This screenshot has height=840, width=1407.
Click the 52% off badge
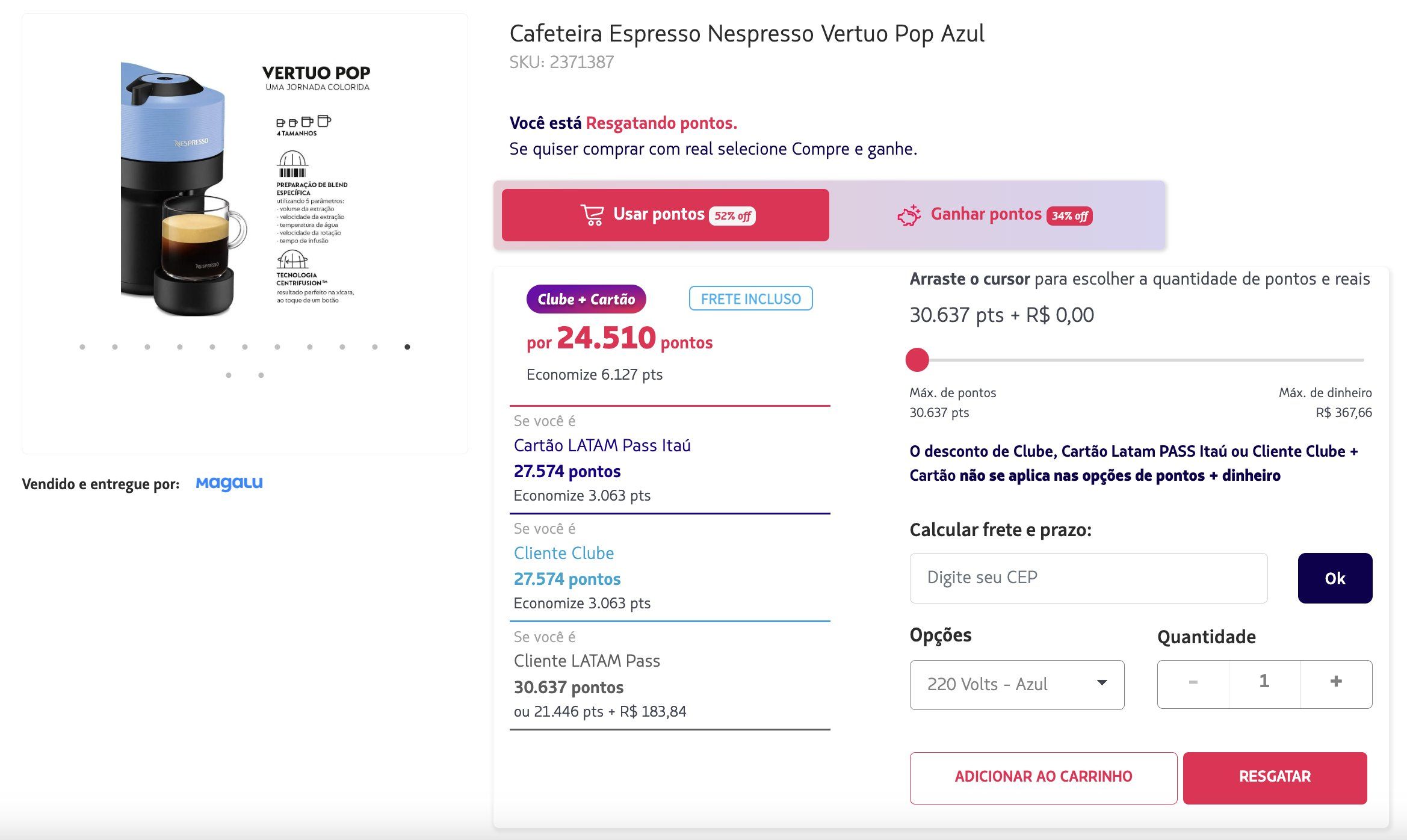click(x=732, y=216)
